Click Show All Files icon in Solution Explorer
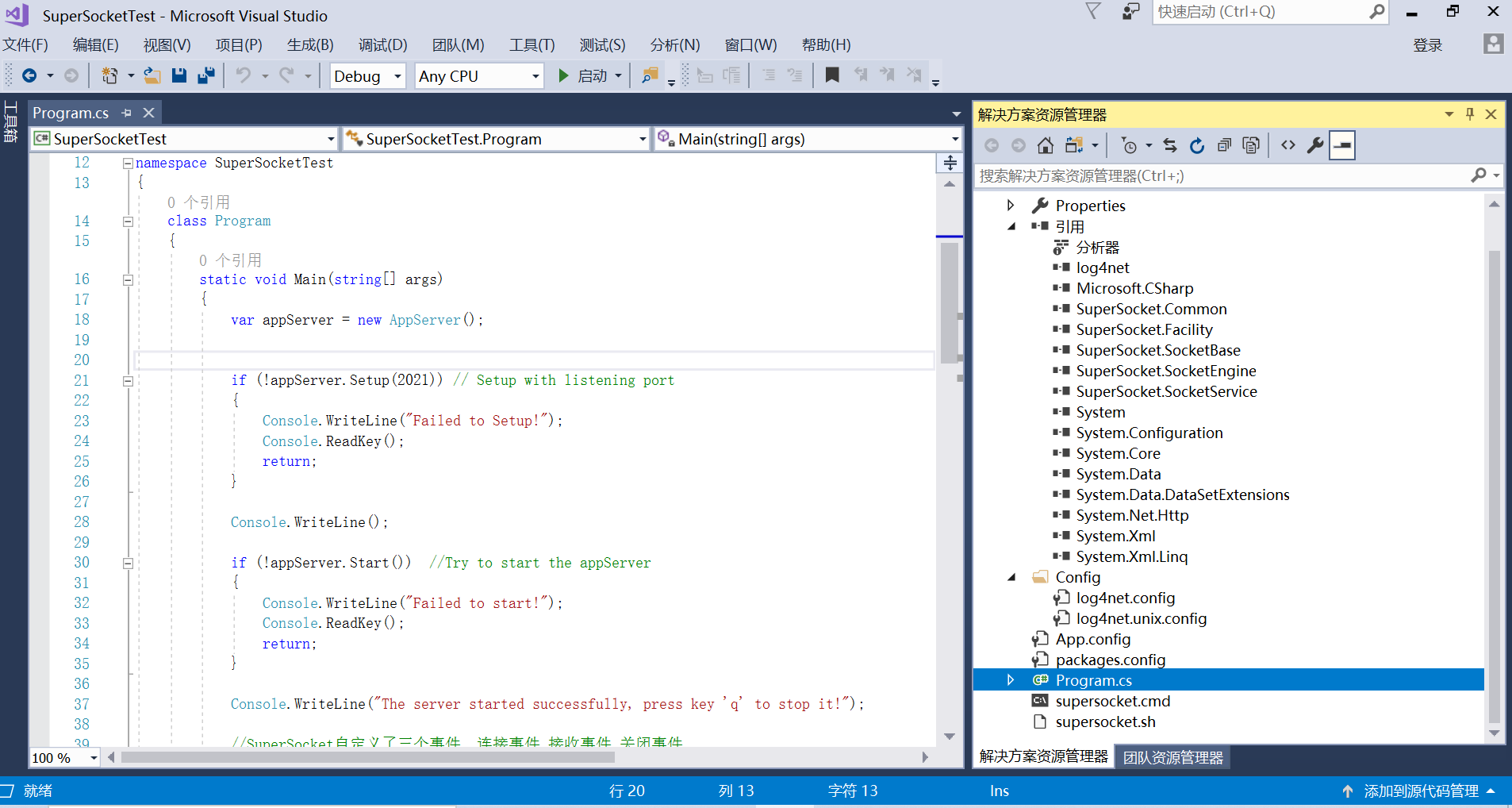 (1251, 145)
